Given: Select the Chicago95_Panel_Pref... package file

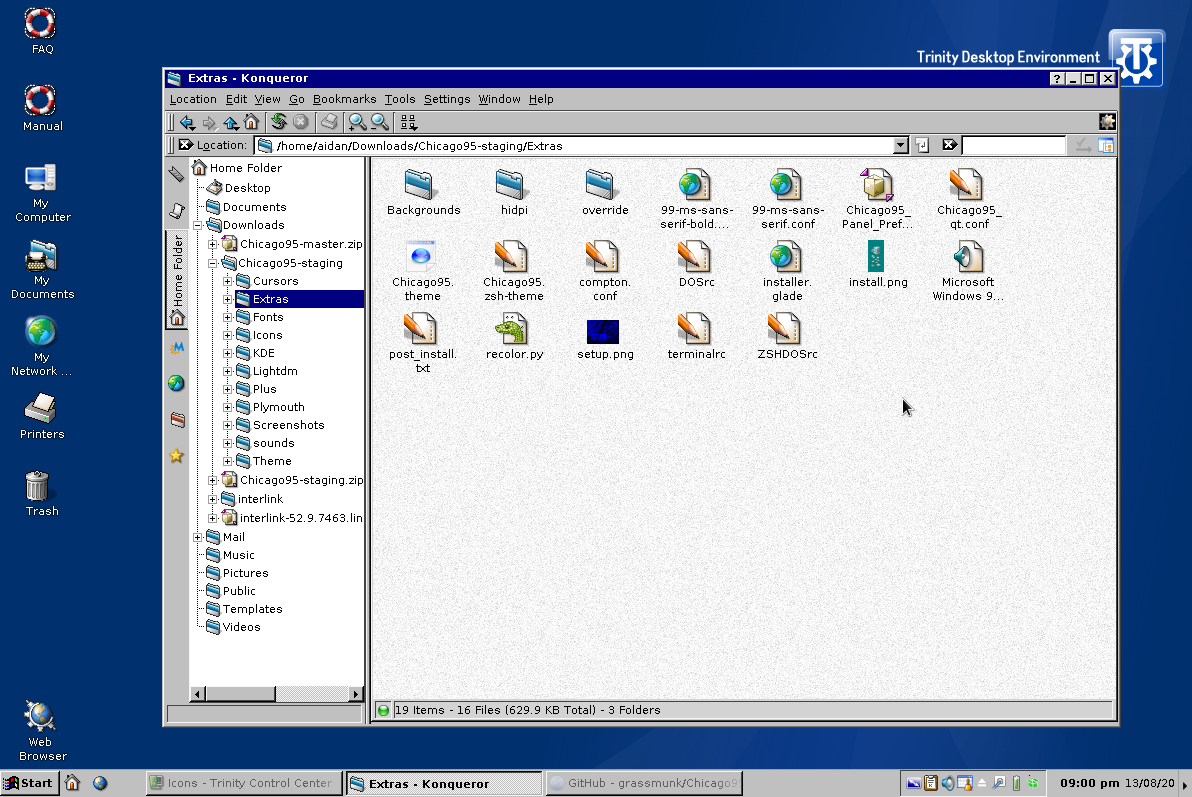Looking at the screenshot, I should coord(877,199).
